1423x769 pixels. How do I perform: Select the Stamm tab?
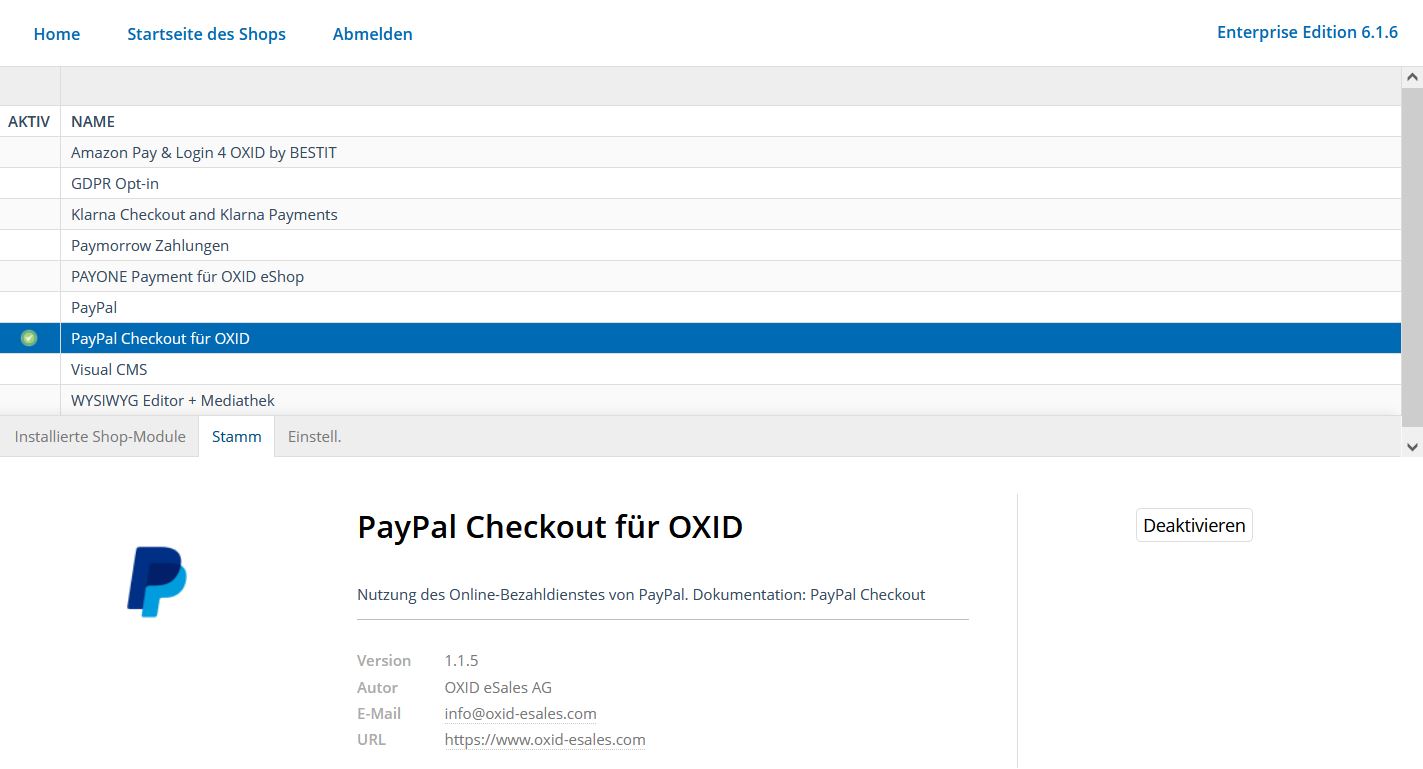point(237,436)
